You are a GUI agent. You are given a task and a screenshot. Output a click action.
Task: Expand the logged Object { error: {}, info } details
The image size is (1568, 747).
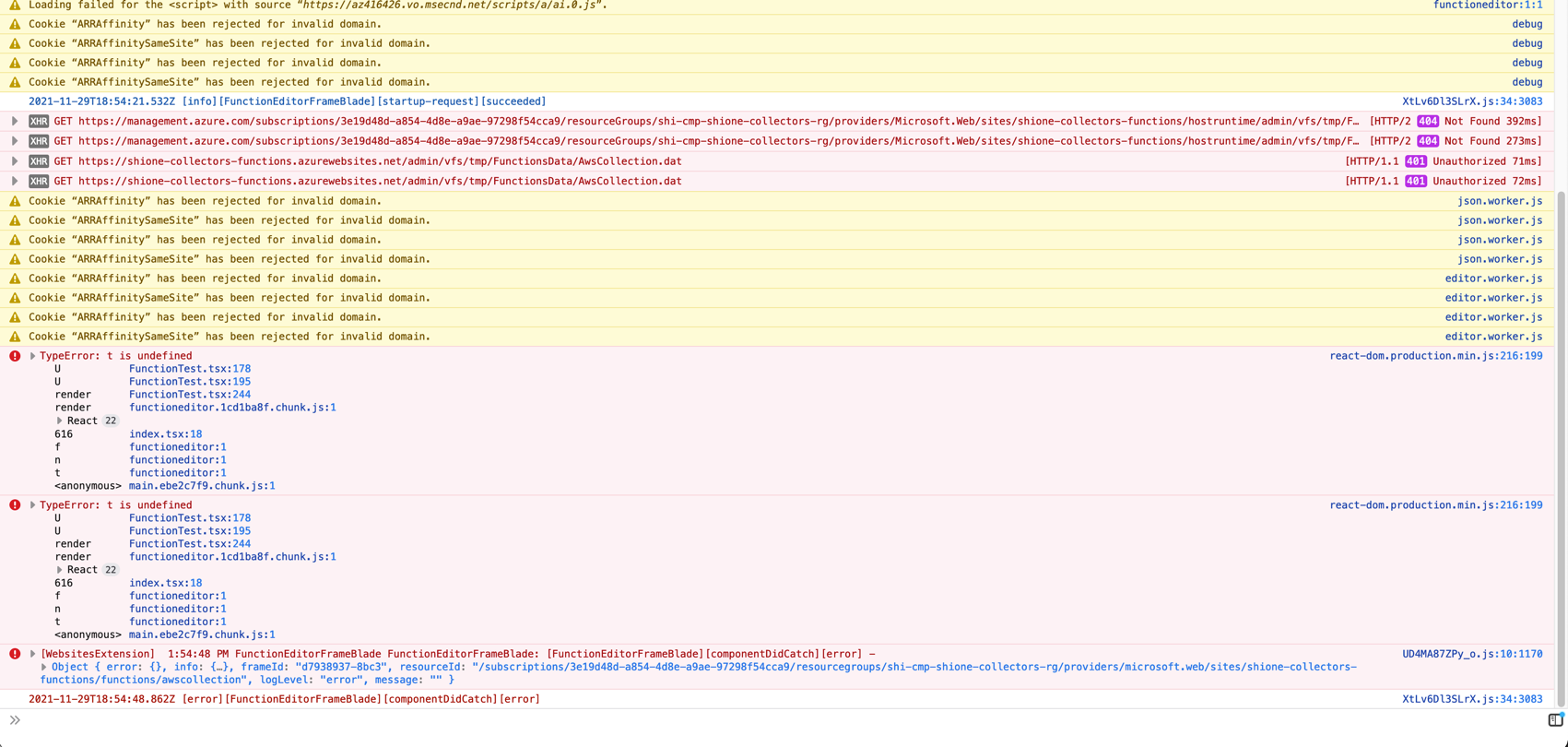(x=44, y=667)
